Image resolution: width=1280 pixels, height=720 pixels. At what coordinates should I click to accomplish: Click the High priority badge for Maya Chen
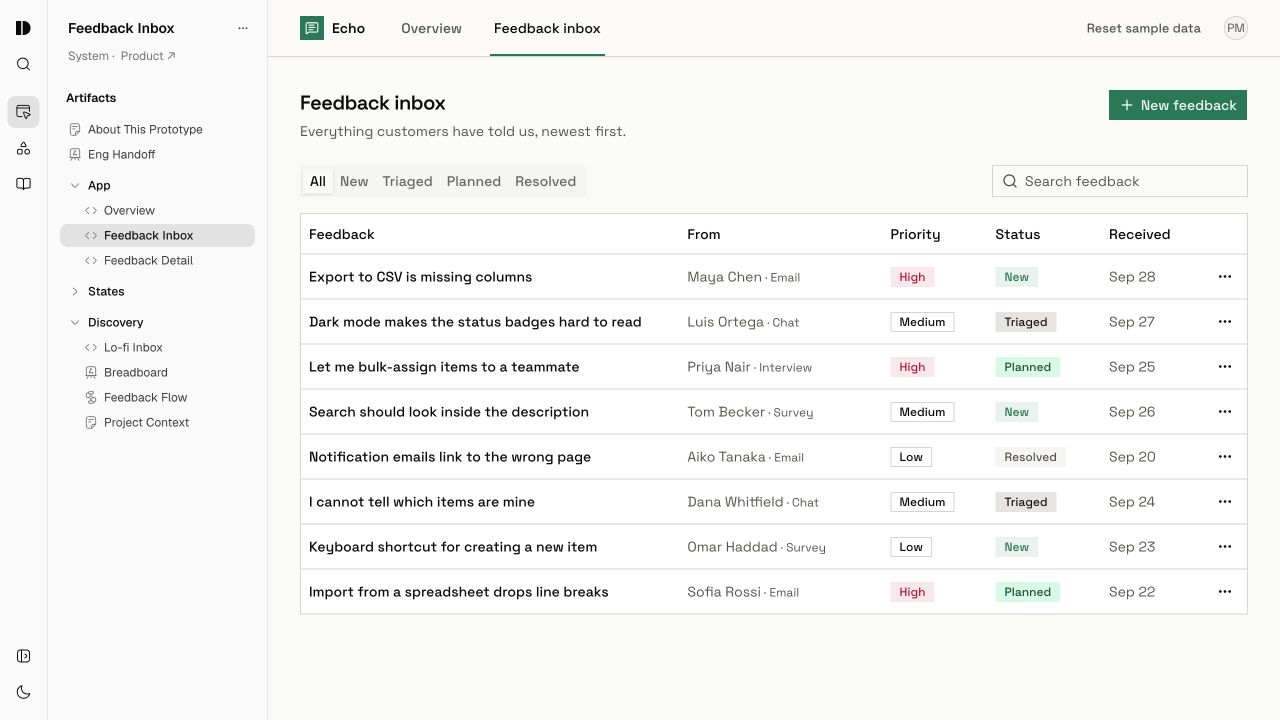coord(912,277)
